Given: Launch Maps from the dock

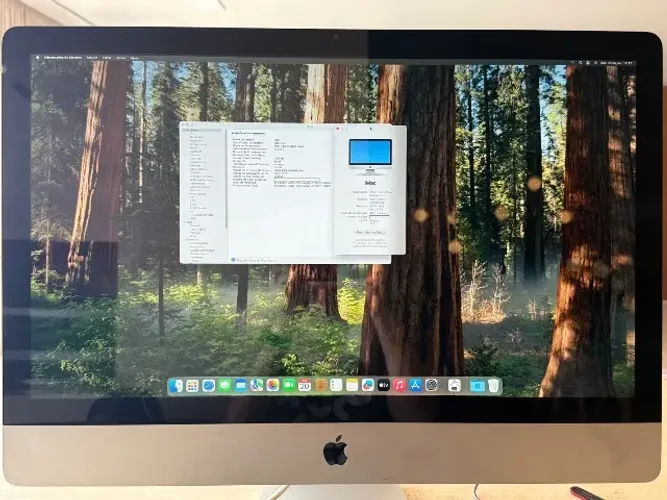Looking at the screenshot, I should pos(257,386).
